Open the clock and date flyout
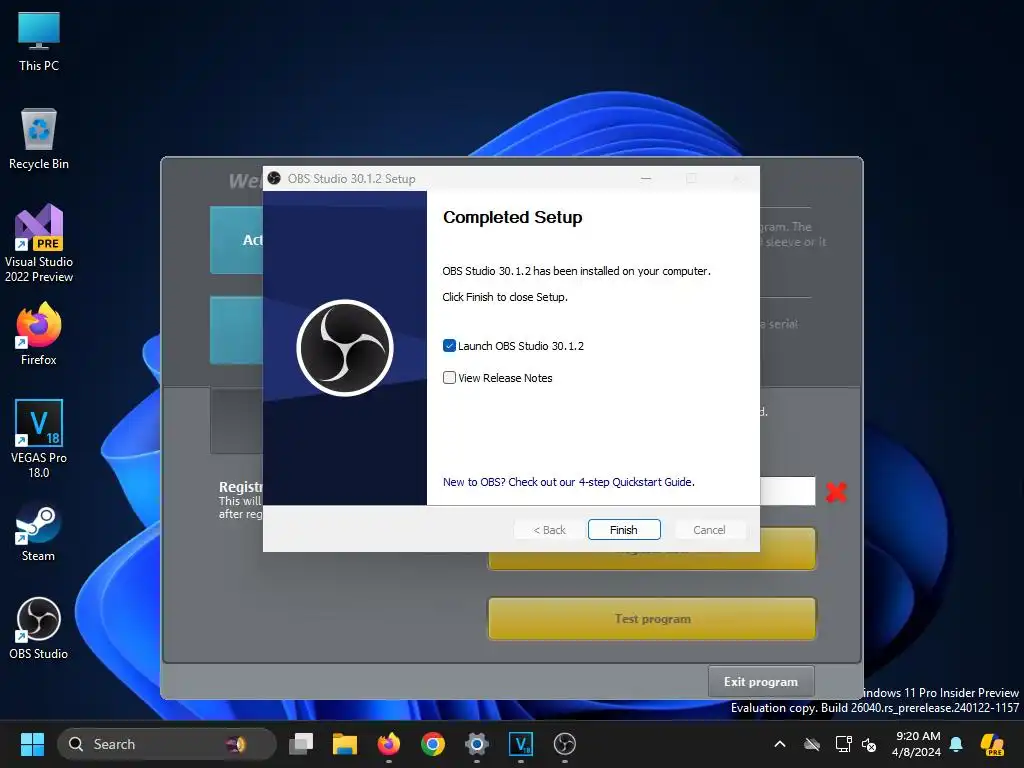The height and width of the screenshot is (768, 1024). pos(916,744)
